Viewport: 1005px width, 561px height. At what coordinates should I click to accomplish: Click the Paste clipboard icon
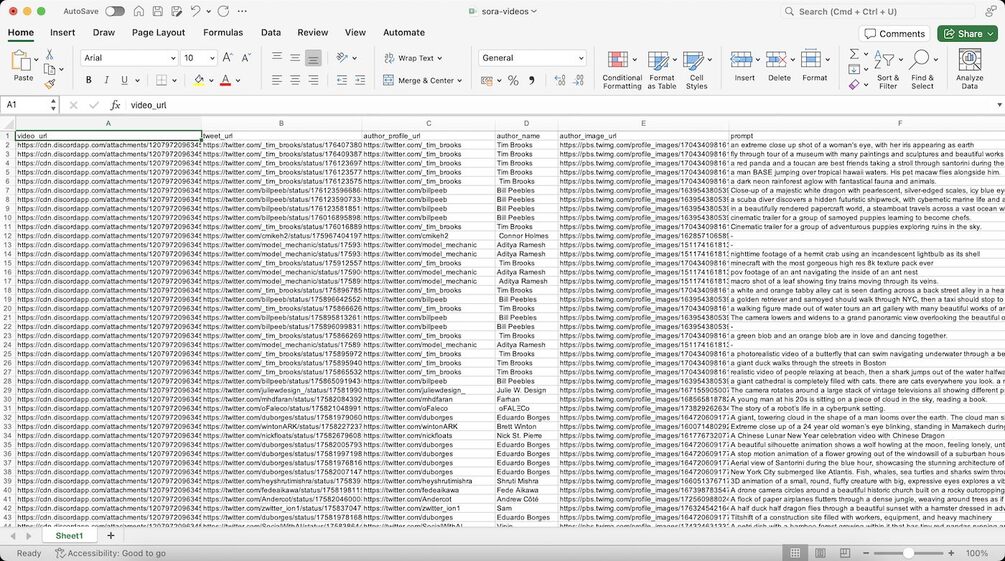pos(22,61)
